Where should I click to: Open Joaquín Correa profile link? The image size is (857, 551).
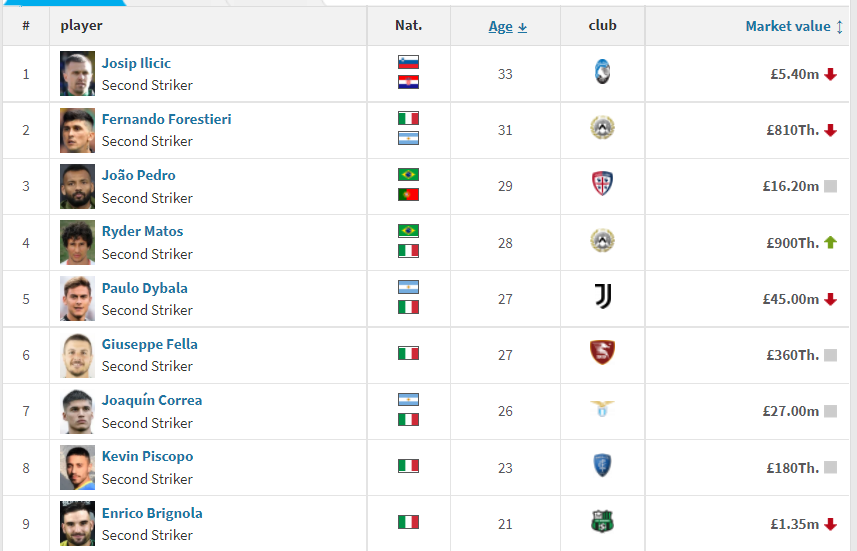point(151,400)
